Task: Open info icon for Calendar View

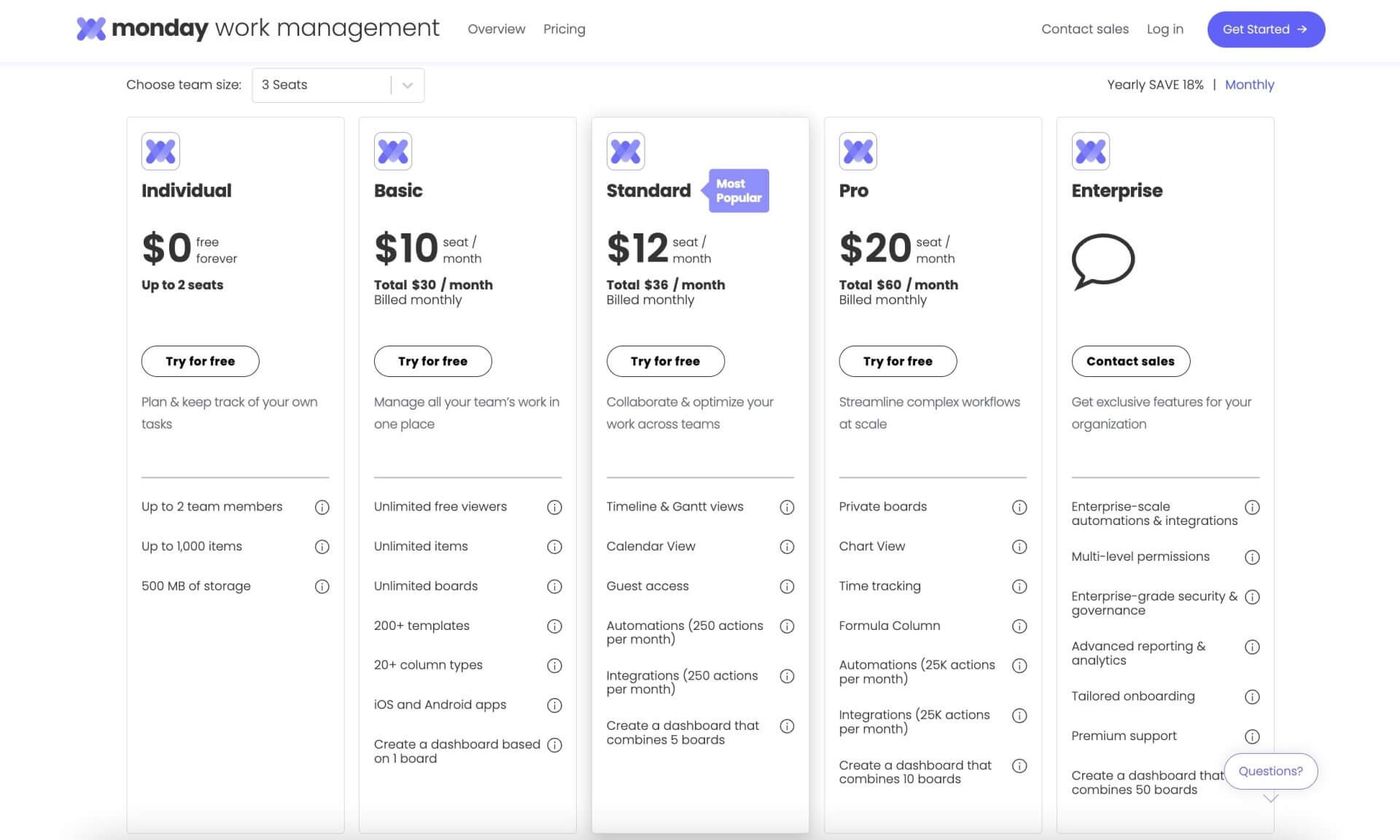Action: 787,547
